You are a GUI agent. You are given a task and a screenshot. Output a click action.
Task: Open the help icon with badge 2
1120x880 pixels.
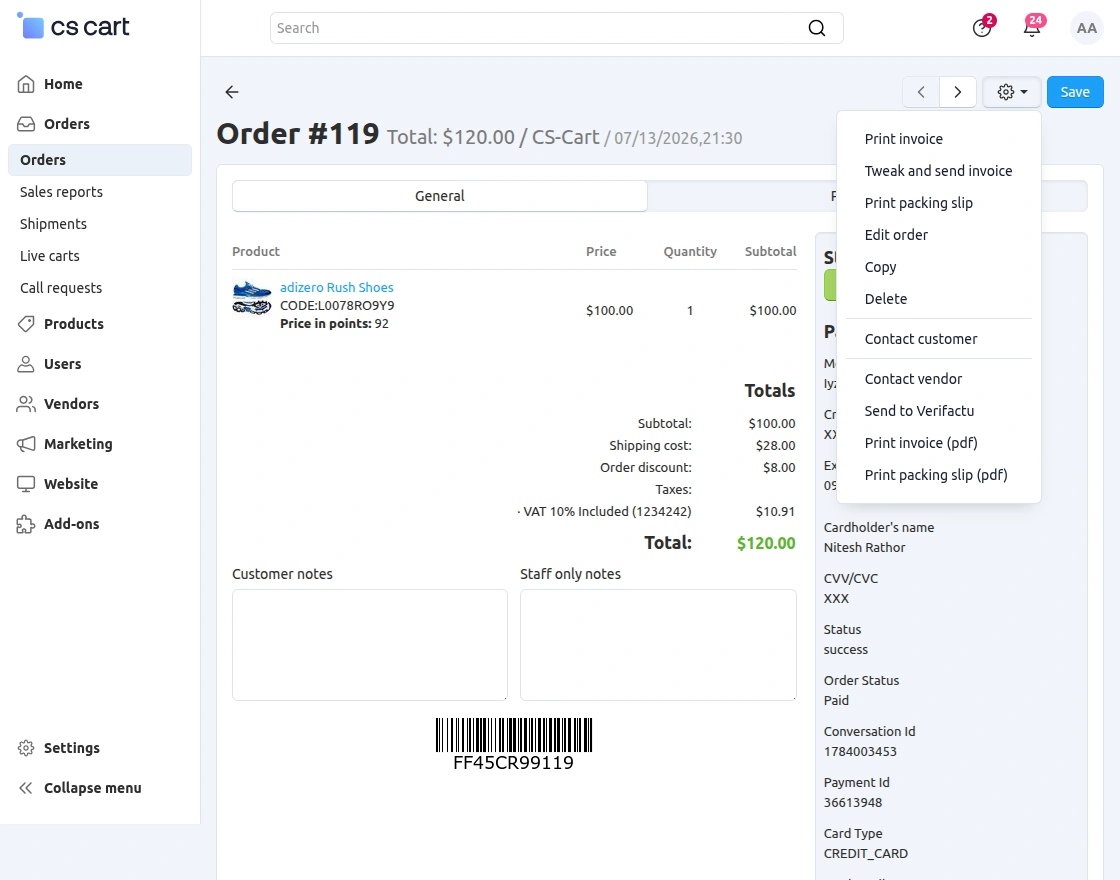pos(982,28)
